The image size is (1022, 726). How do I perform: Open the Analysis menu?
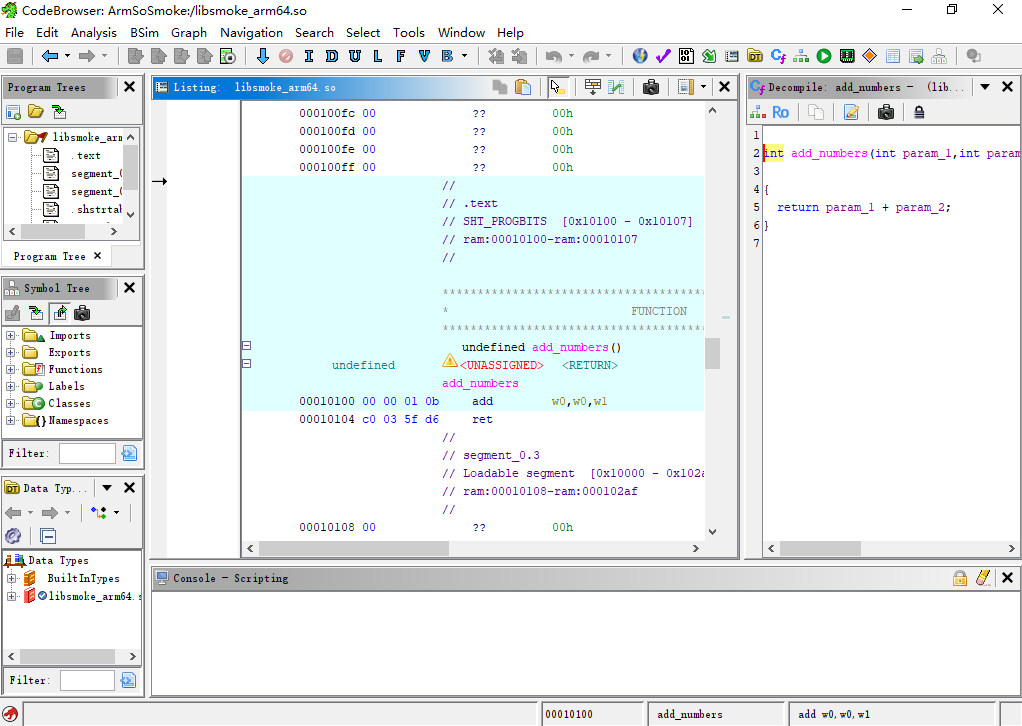tap(94, 33)
